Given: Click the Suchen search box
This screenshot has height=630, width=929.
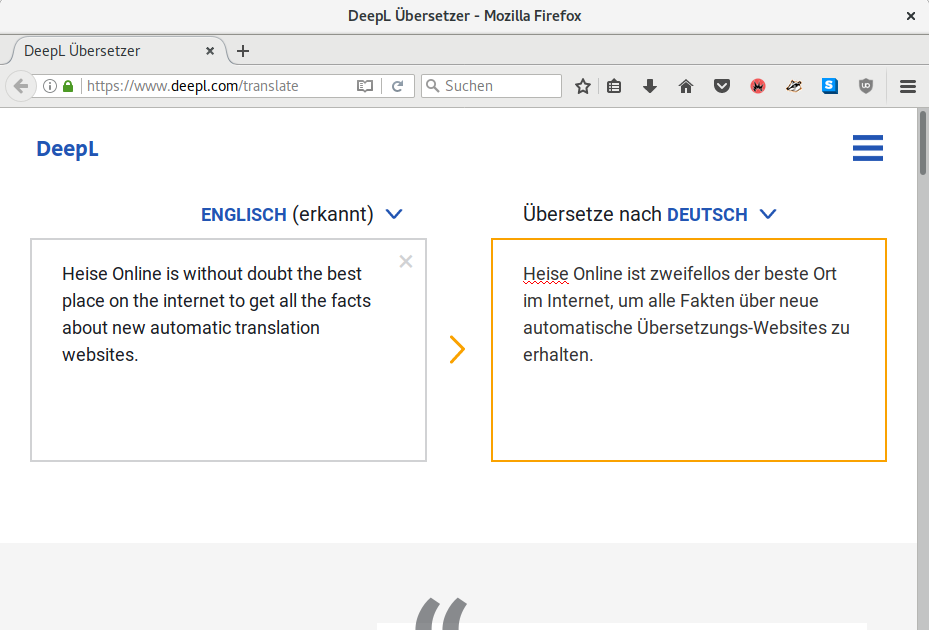Looking at the screenshot, I should coord(492,87).
